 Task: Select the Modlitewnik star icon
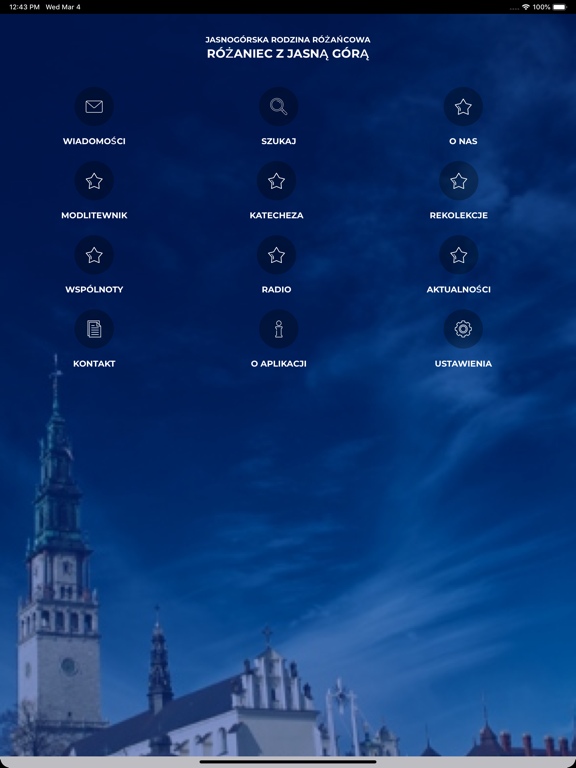pos(94,181)
